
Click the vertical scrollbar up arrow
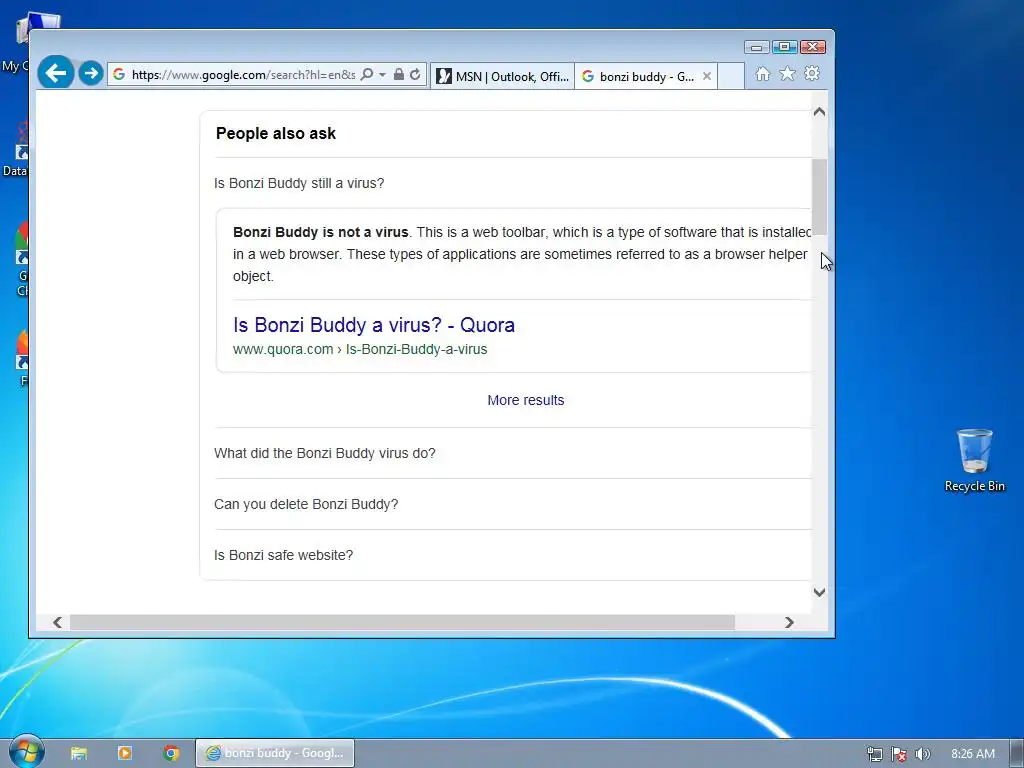[819, 112]
